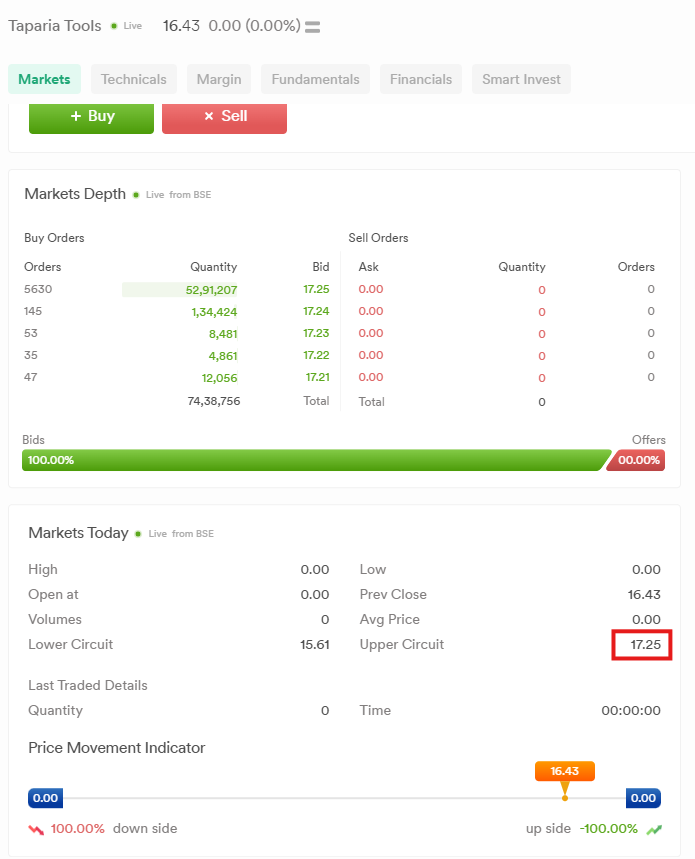Click the Bid column header

coord(321,267)
